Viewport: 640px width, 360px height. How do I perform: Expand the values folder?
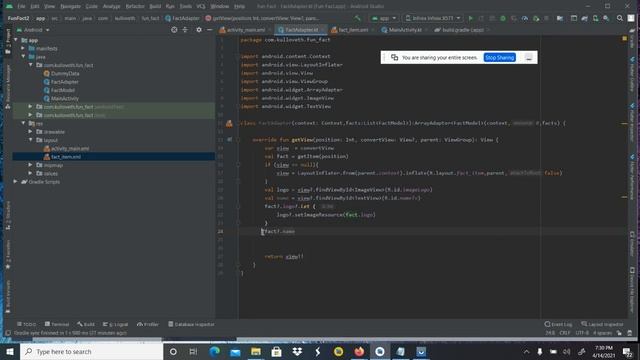tap(31, 173)
